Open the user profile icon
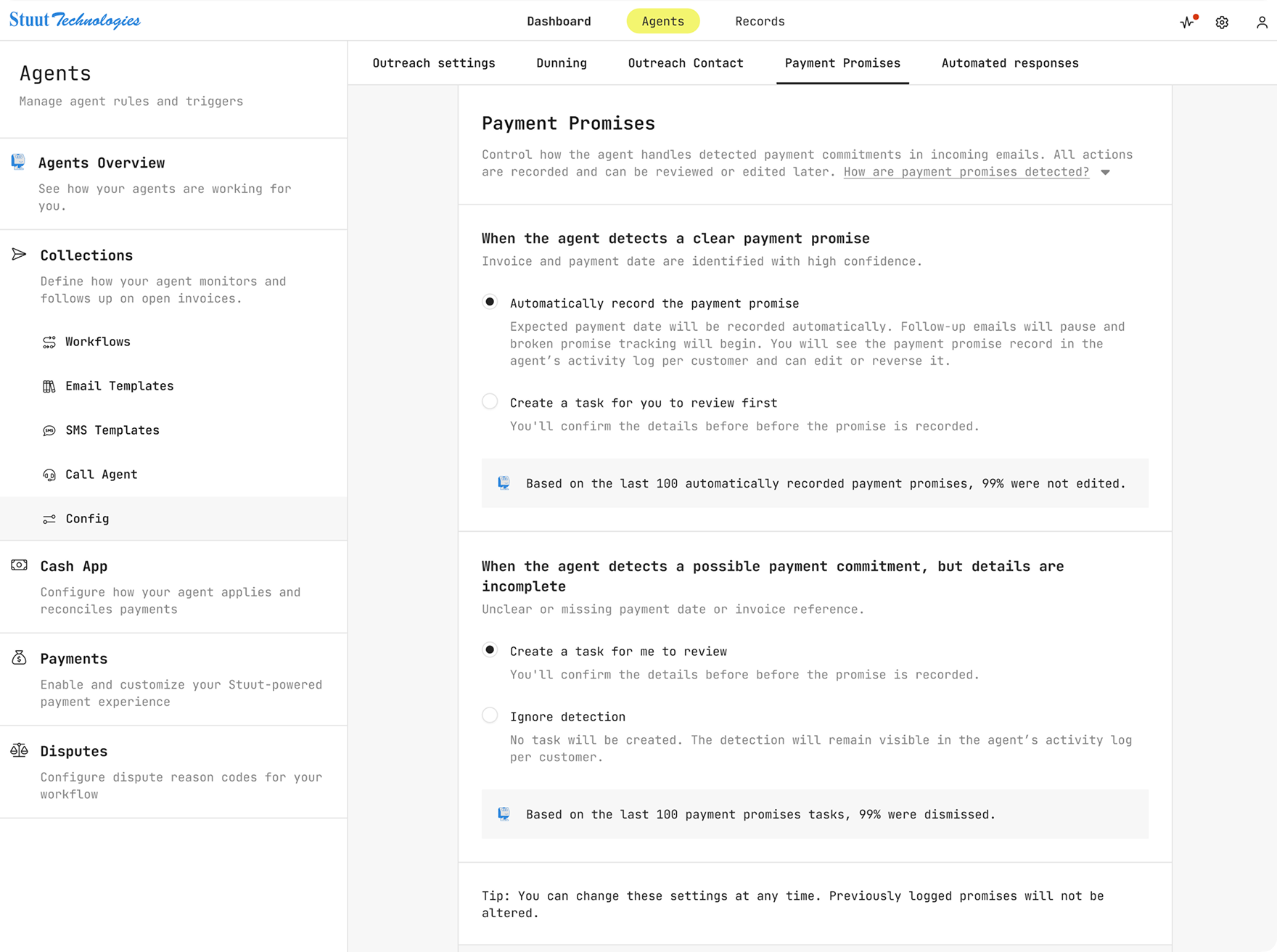This screenshot has height=952, width=1277. [x=1262, y=22]
